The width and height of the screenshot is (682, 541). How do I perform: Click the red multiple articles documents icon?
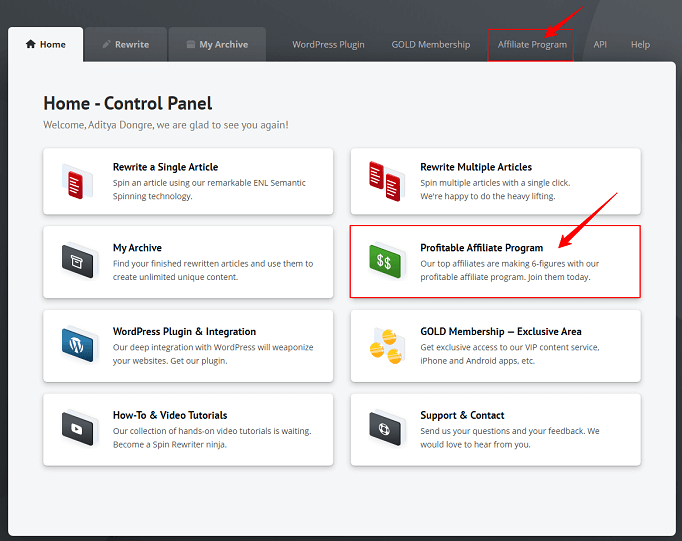click(x=386, y=181)
